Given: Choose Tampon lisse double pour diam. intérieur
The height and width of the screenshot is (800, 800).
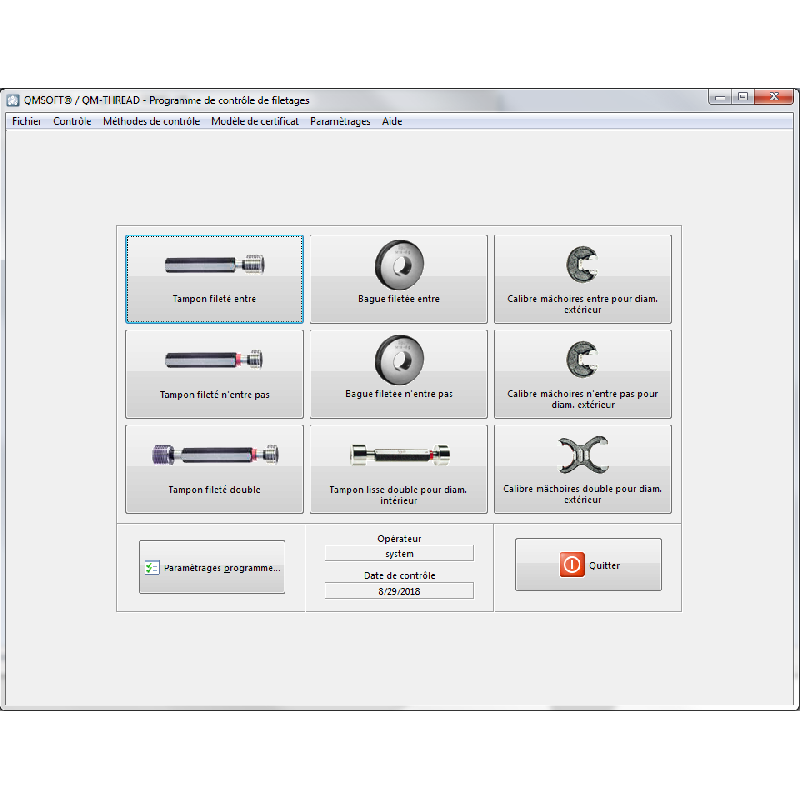Looking at the screenshot, I should coord(399,469).
